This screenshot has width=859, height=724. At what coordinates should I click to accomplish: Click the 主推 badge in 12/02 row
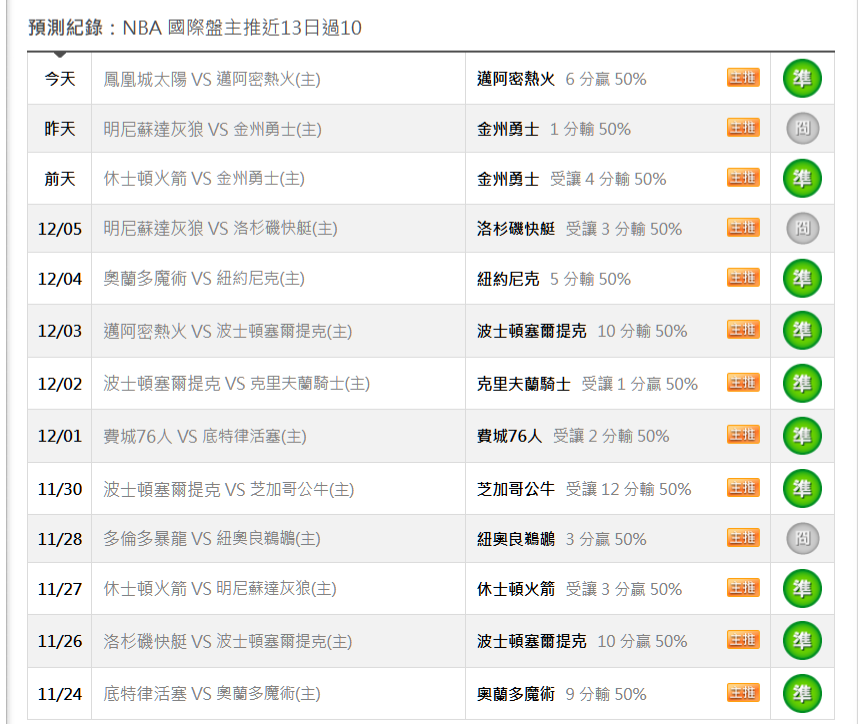[x=743, y=382]
